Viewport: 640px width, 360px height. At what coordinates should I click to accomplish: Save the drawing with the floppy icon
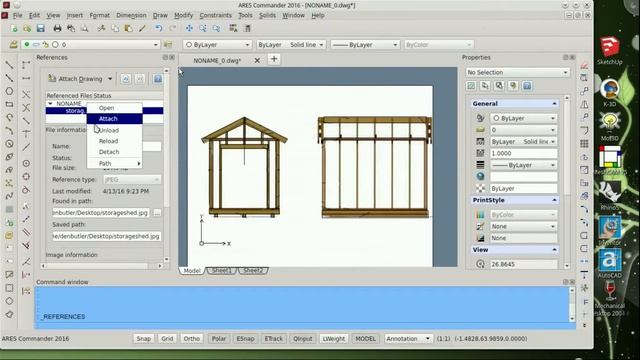[40, 29]
